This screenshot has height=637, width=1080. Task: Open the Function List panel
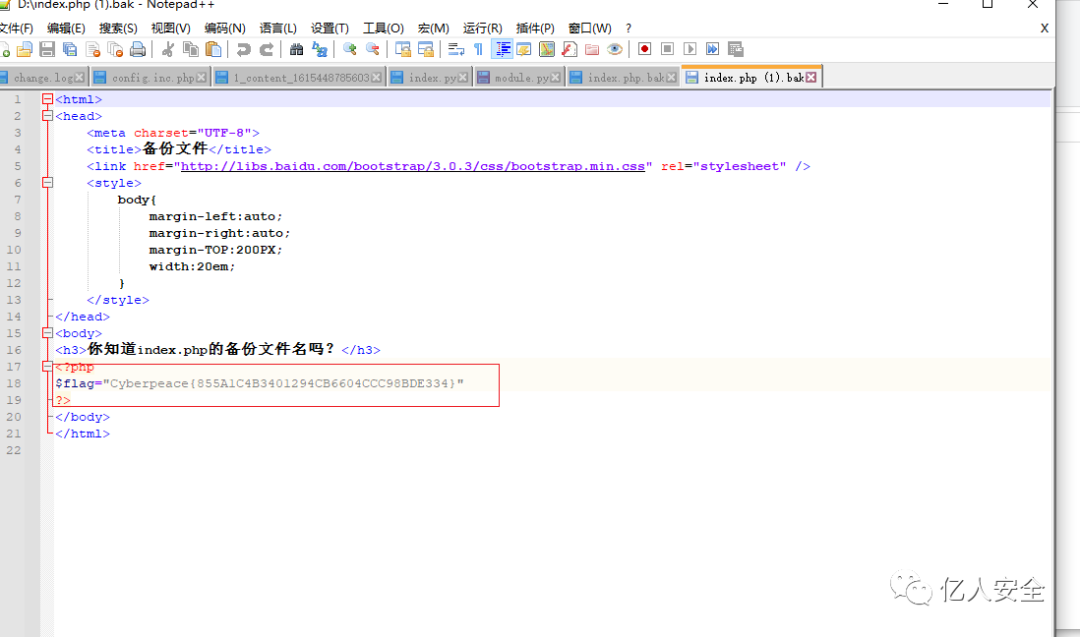[x=569, y=49]
